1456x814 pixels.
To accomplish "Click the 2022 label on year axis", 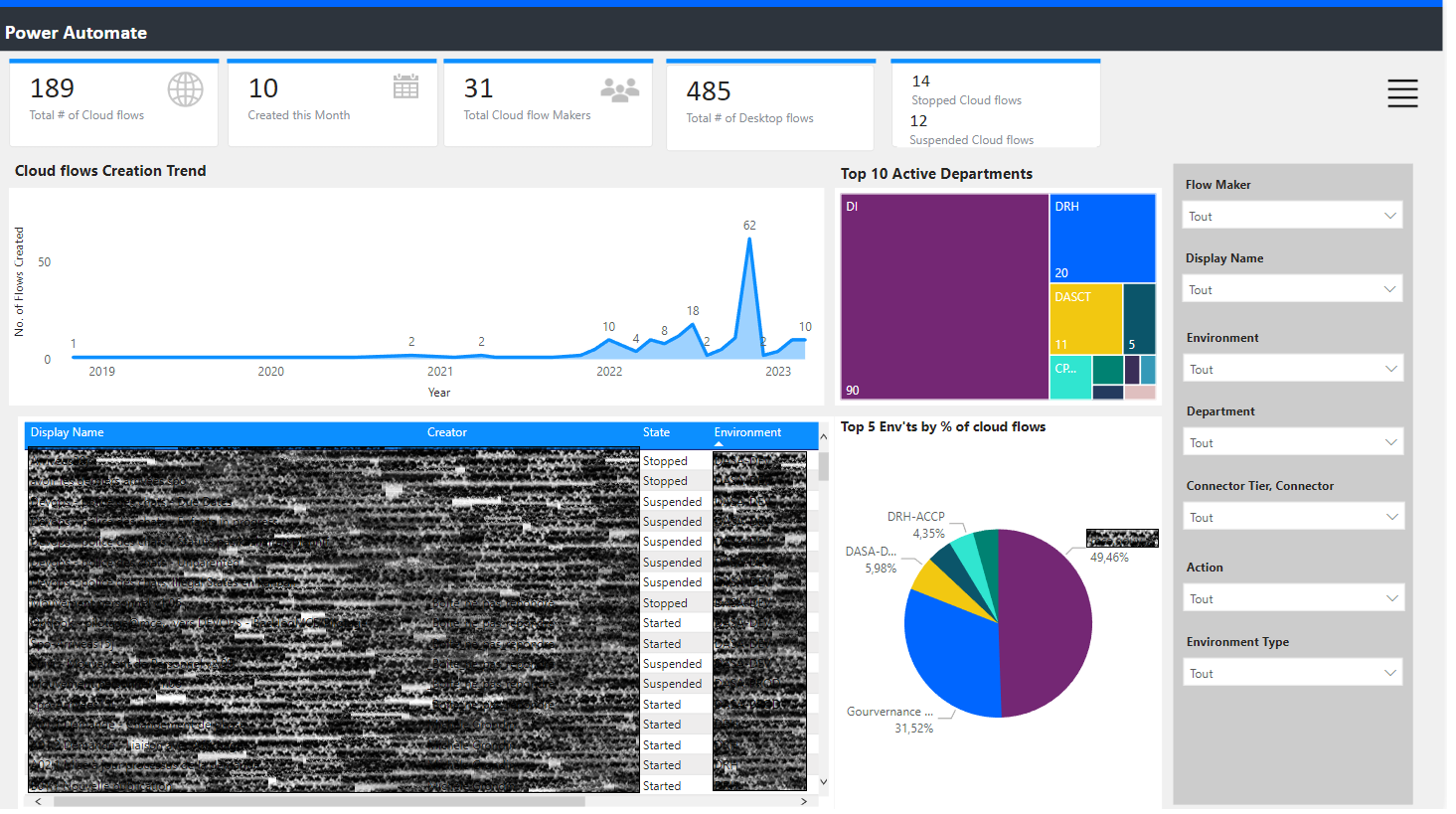I will coord(609,372).
